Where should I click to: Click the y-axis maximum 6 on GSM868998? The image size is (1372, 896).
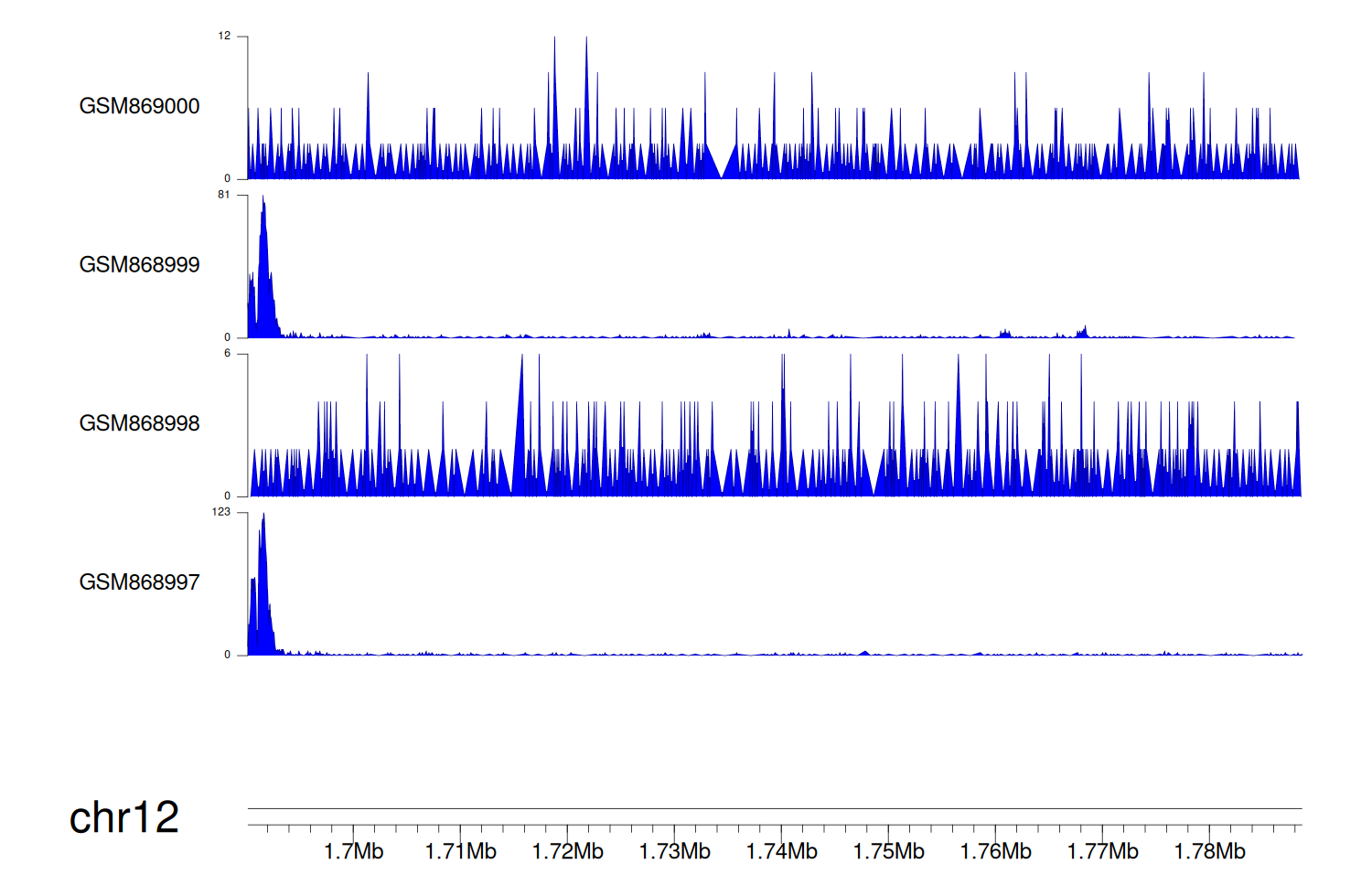(x=228, y=354)
